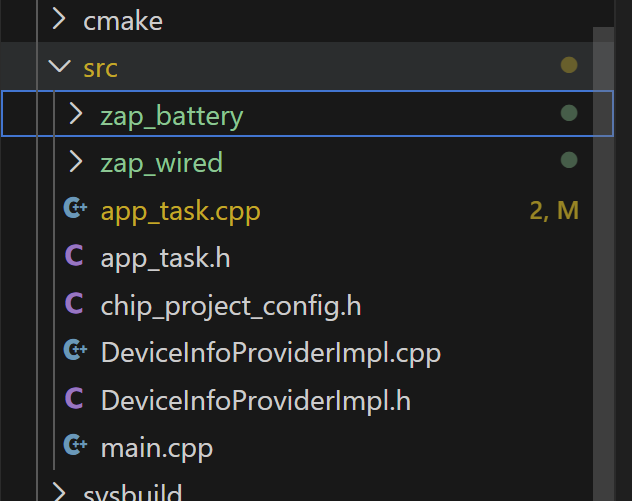
Task: Click the "2, M" modified badge
Action: tap(554, 211)
